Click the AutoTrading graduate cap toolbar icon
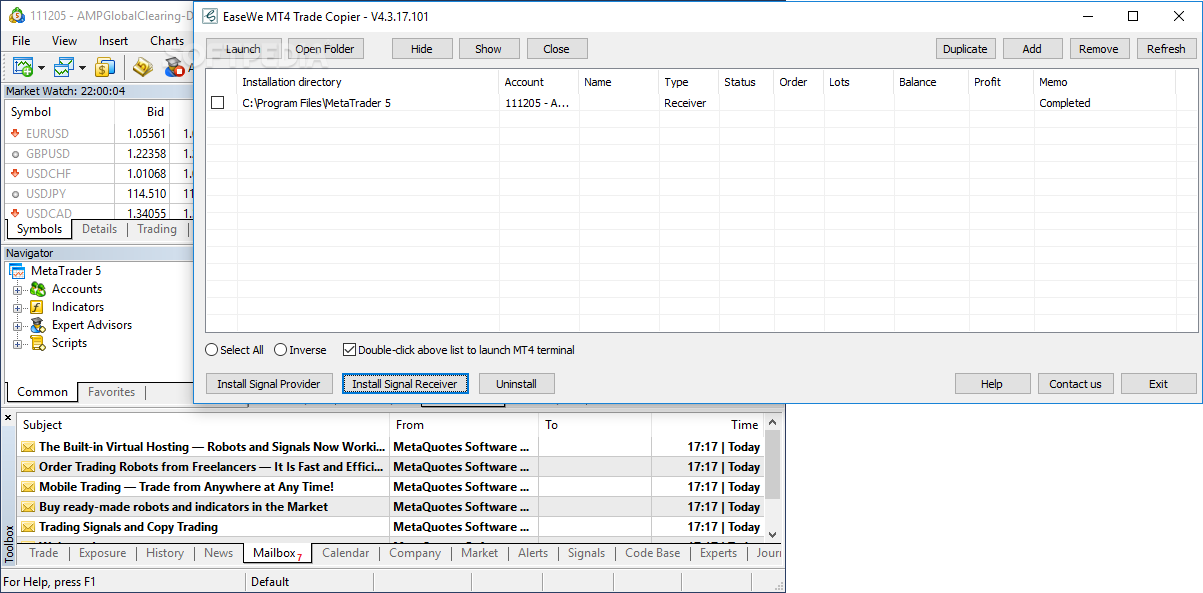Screen dimensions: 1203x593 coord(175,67)
